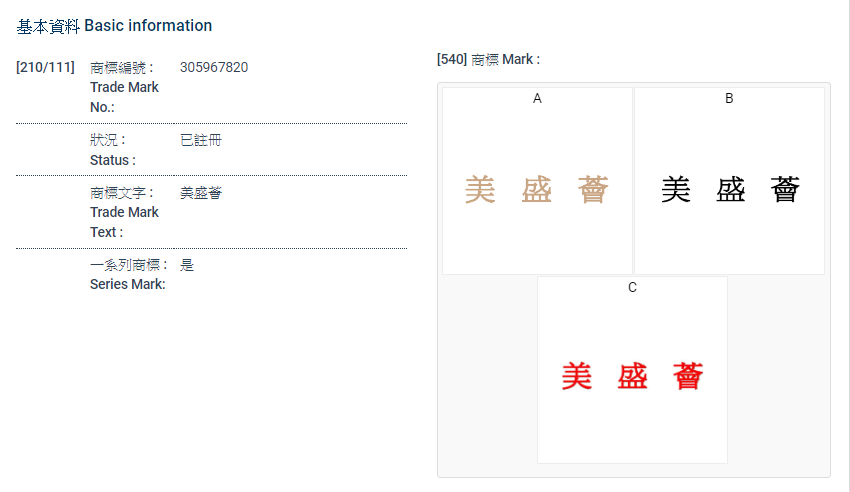
Task: Click the letter C label above the mark
Action: point(632,288)
